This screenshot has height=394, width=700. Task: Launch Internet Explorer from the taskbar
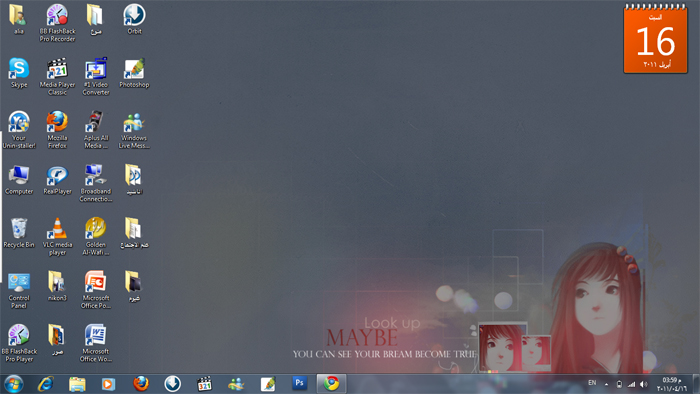pos(46,384)
